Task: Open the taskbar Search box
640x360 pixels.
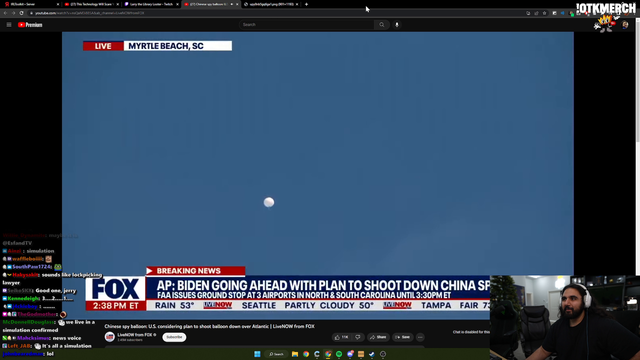Action: (x=276, y=354)
